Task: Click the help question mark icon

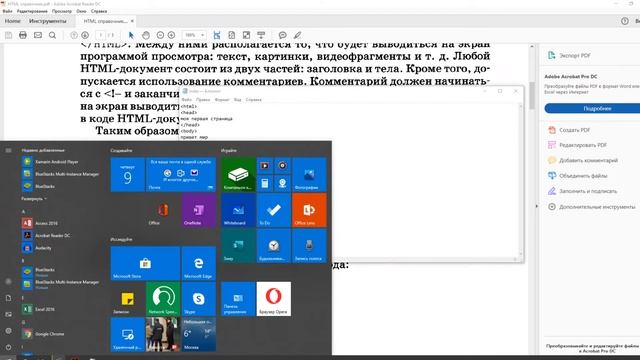Action: (624, 21)
